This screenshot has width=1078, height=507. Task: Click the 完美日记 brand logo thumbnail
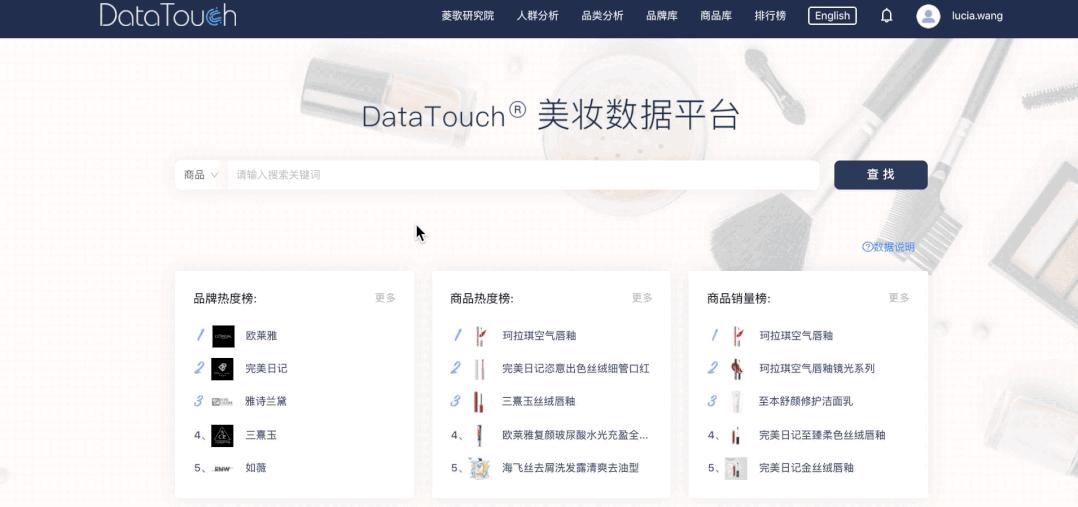click(223, 369)
